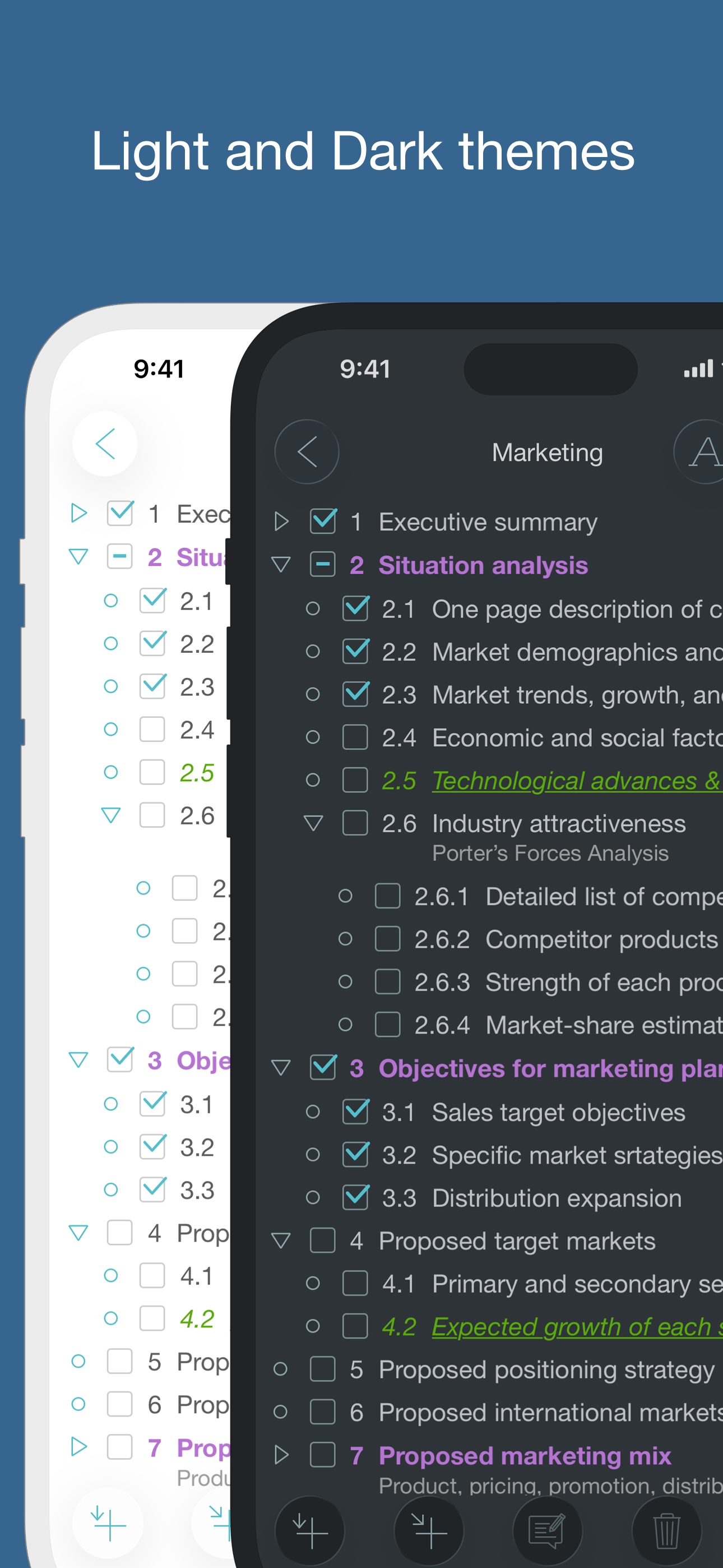This screenshot has width=723, height=1568.
Task: Collapse item 3 in light theme phone
Action: coord(78,1060)
